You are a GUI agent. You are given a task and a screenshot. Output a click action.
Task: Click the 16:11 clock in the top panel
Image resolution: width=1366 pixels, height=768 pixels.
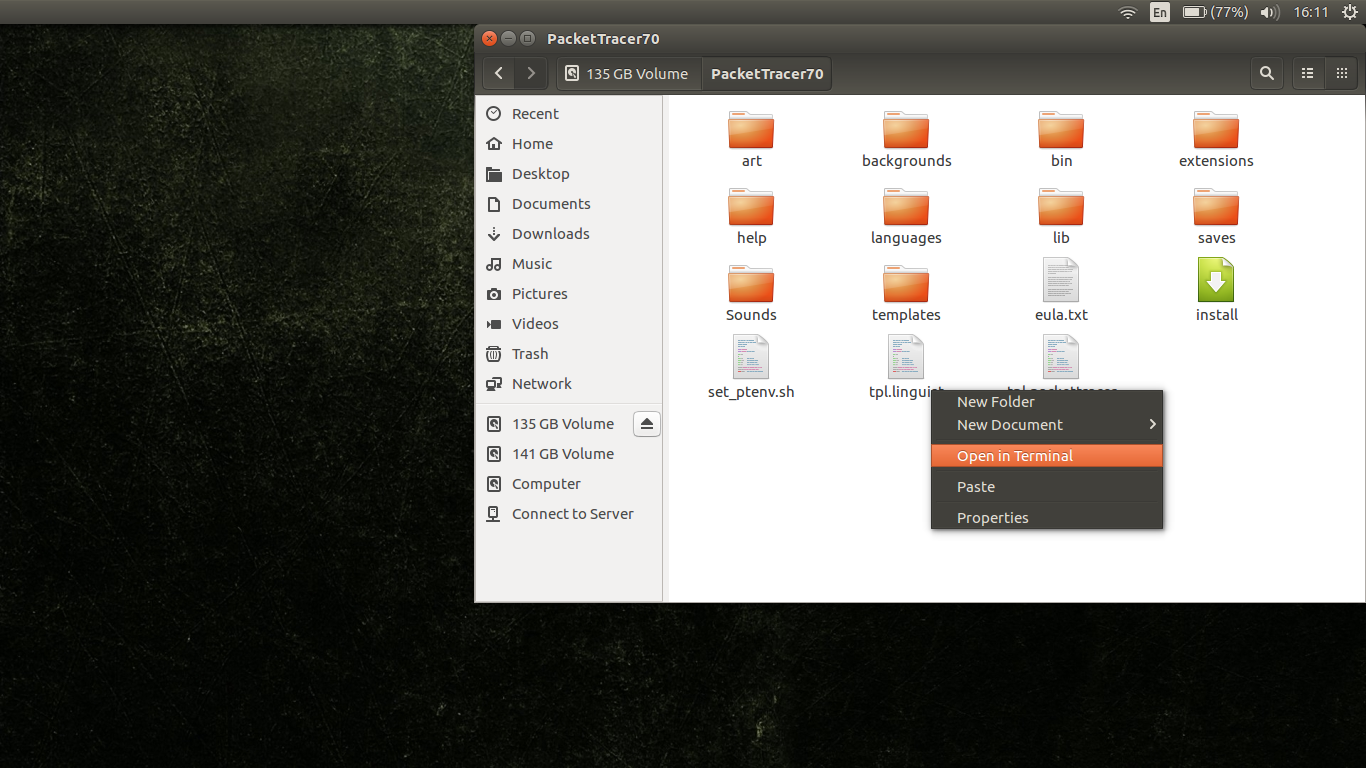tap(1310, 12)
